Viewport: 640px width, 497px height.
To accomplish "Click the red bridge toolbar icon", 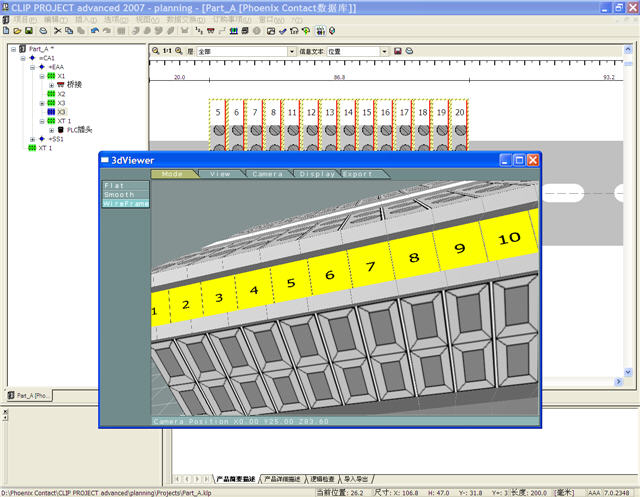I will coord(211,31).
